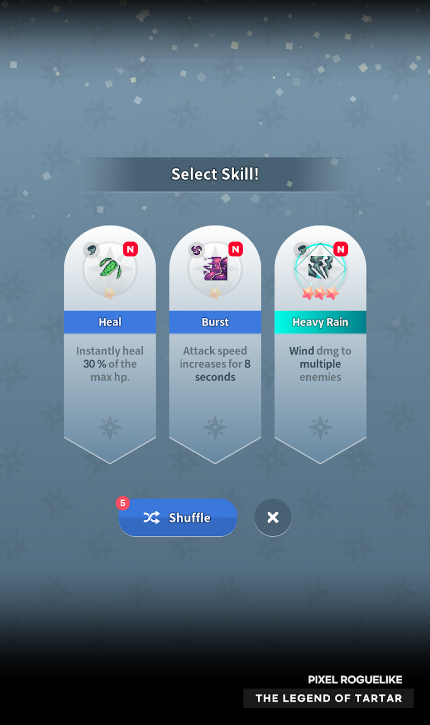Select the Heavy Rain title bar

[320, 322]
